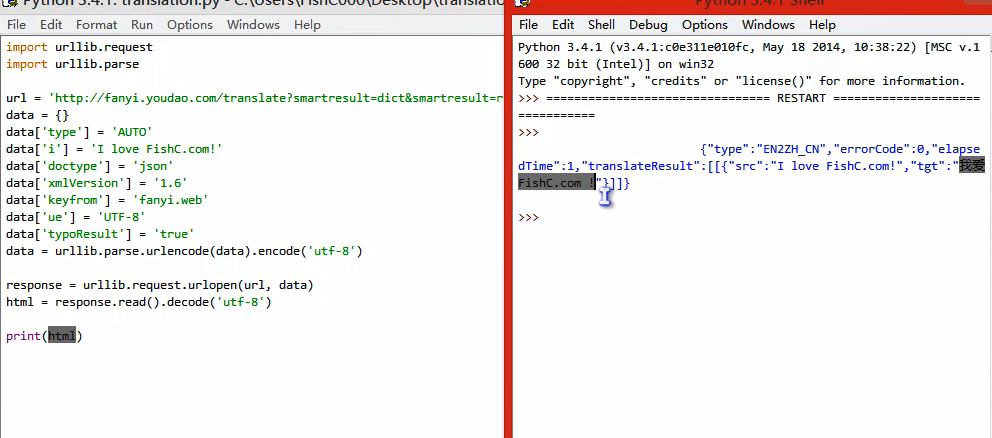Click the data['doctype'] = 'json' line
Screen dimensions: 992x438
[89, 166]
